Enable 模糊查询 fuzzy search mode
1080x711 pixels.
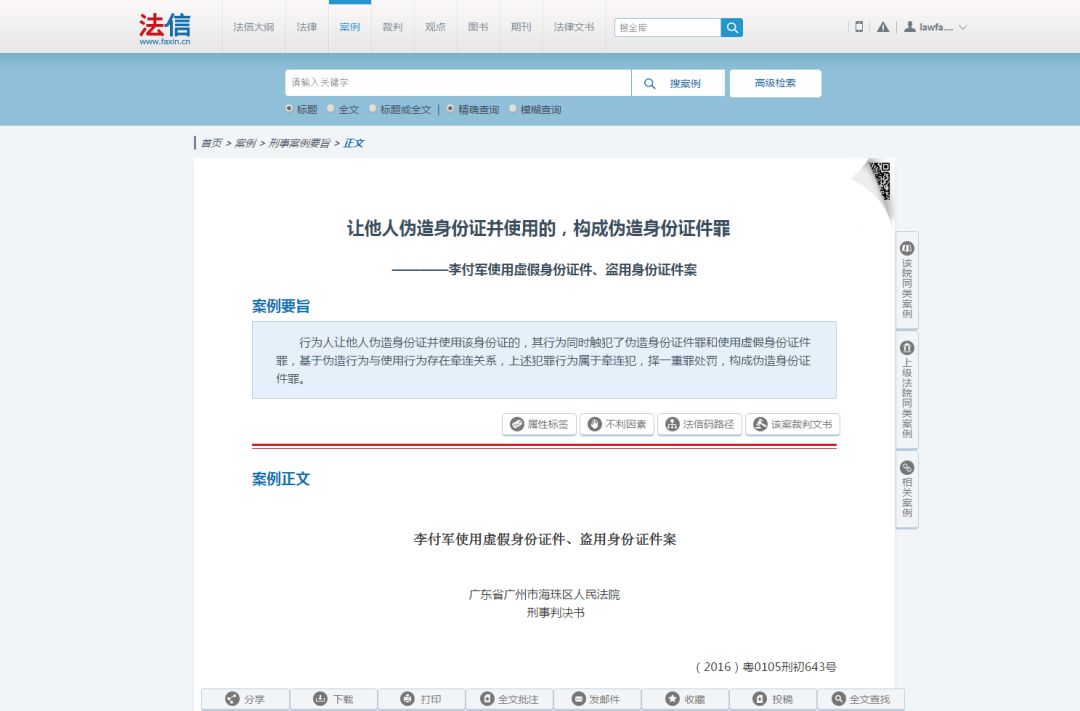pyautogui.click(x=513, y=109)
